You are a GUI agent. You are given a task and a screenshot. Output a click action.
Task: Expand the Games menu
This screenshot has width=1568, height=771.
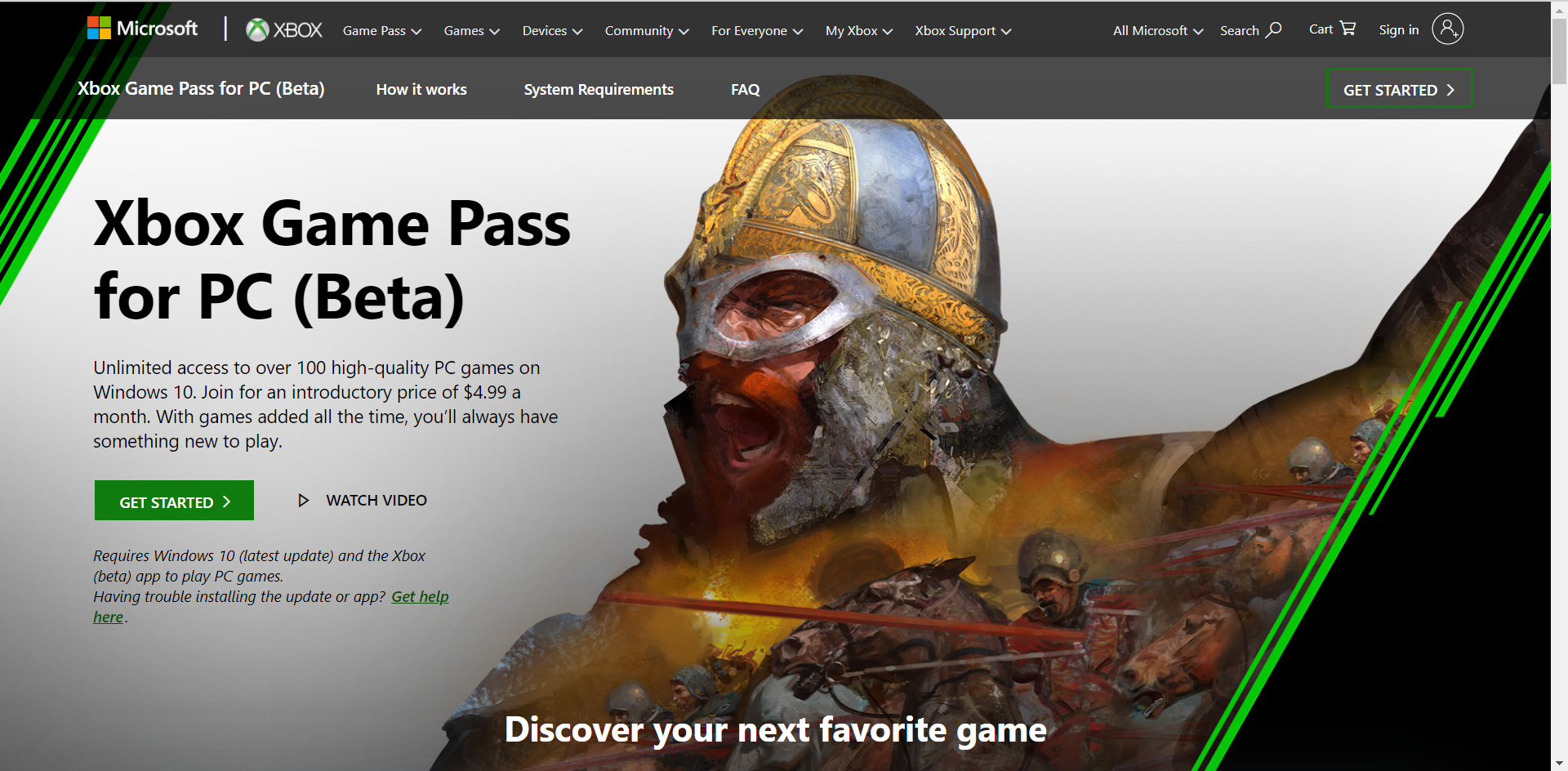click(x=471, y=31)
